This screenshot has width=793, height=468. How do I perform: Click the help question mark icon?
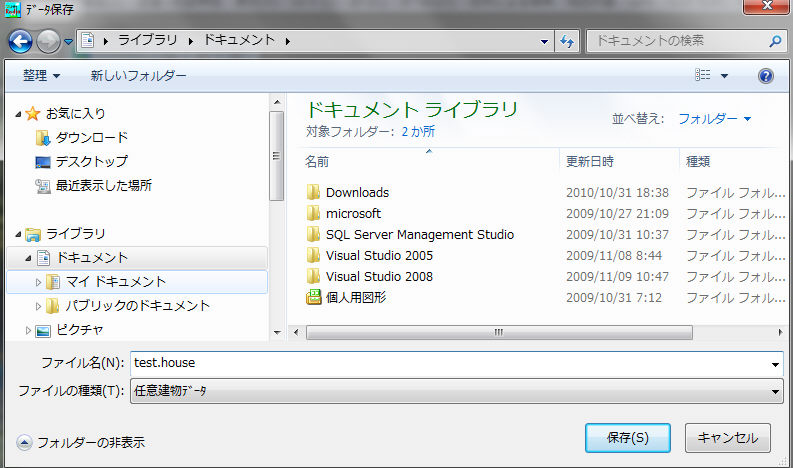click(x=766, y=76)
